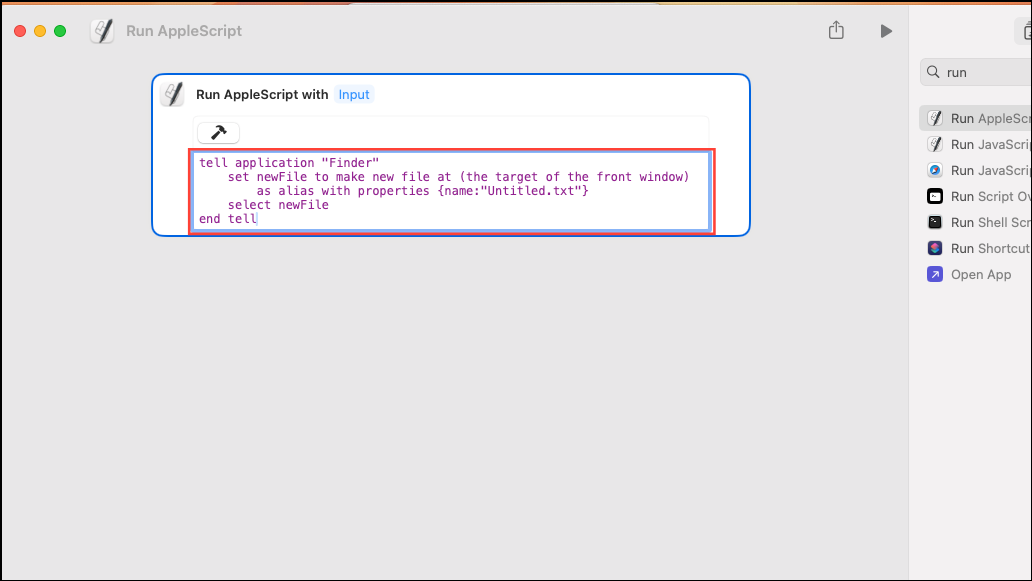
Task: Minimize the Shortcuts editor window
Action: [x=40, y=31]
